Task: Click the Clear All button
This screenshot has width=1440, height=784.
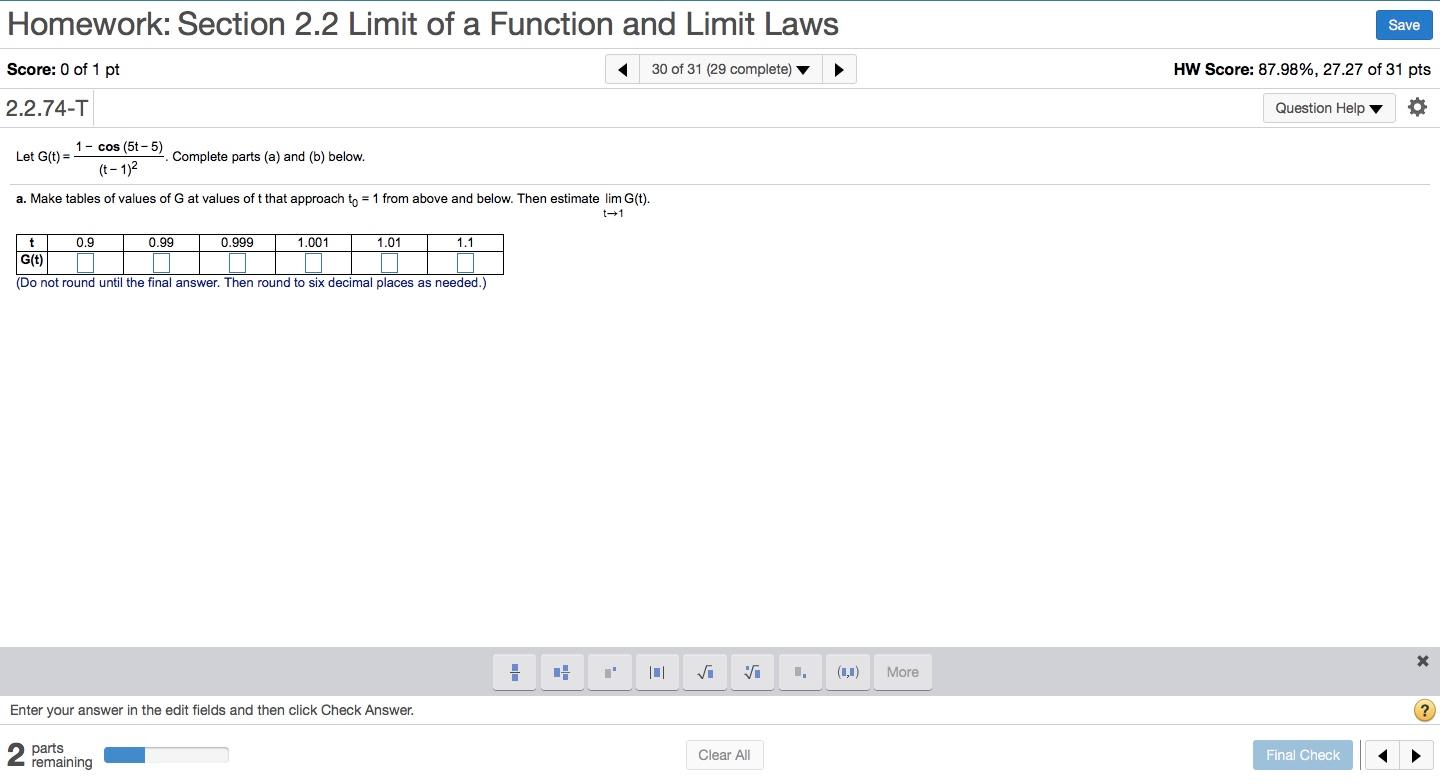Action: (724, 755)
